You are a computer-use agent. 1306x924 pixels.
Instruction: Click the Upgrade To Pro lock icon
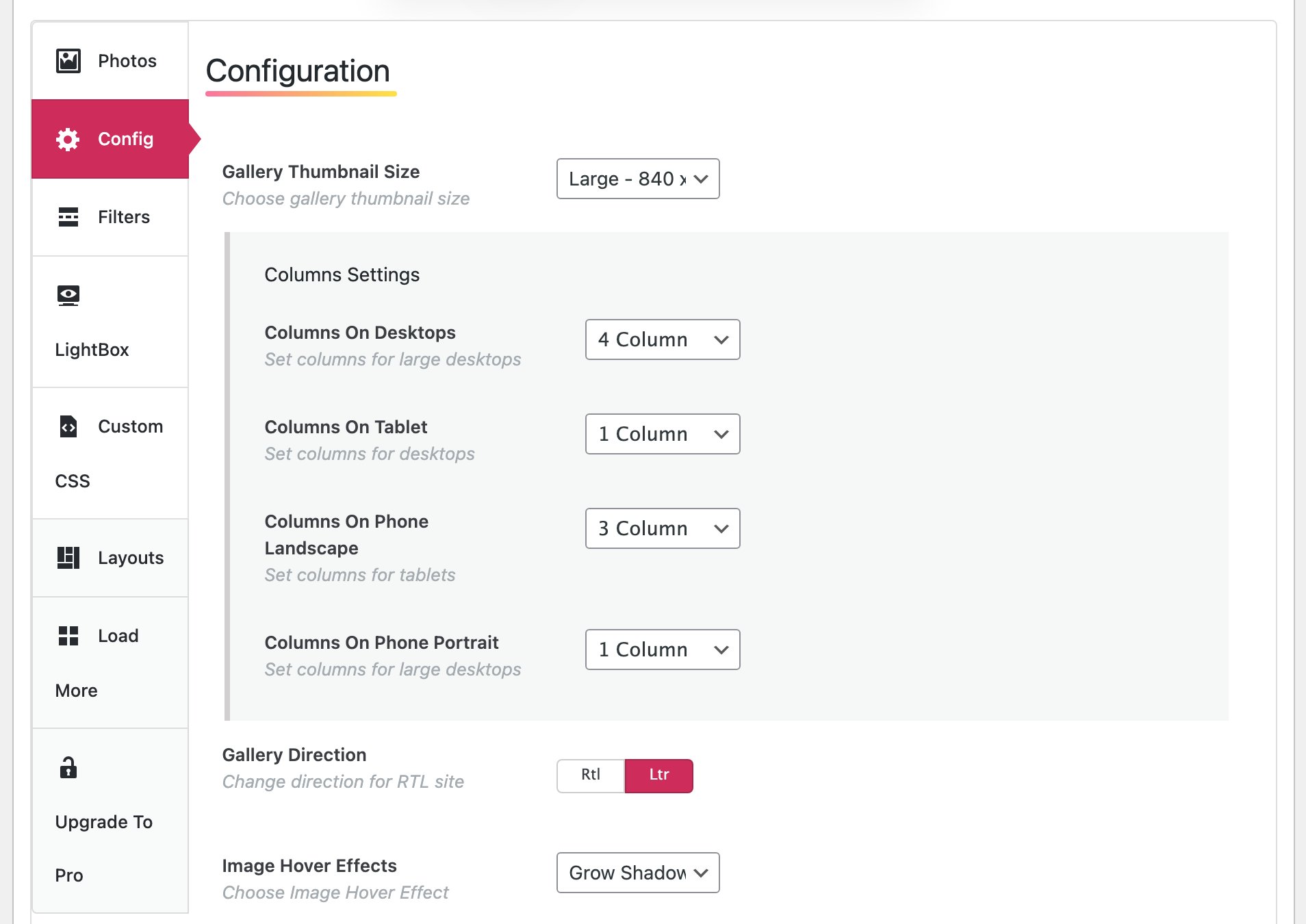[x=68, y=768]
